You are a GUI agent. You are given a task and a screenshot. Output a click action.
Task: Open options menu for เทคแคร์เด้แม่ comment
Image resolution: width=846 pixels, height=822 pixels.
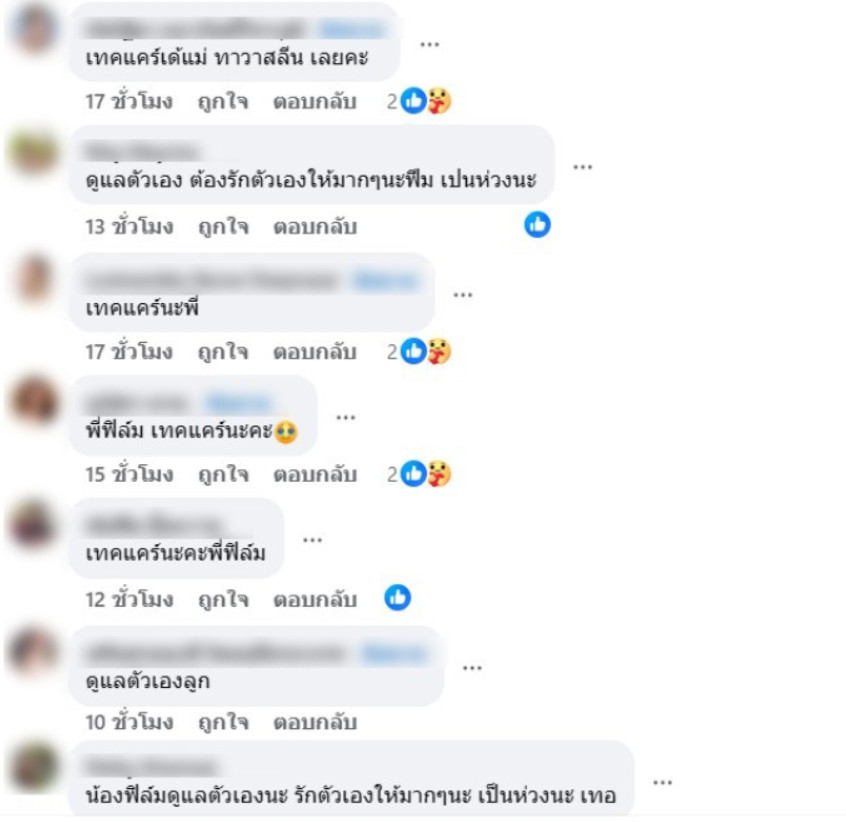click(429, 44)
